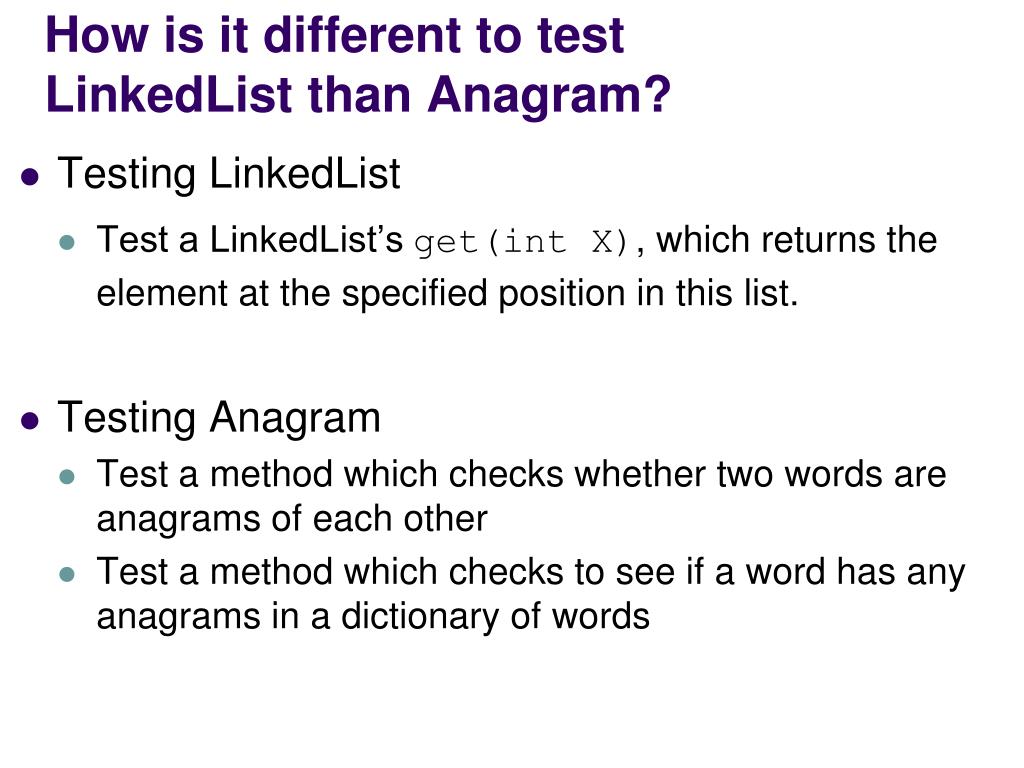The image size is (1024, 768).
Task: Click the word 'LinkedList's' in first sub-bullet
Action: [306, 240]
